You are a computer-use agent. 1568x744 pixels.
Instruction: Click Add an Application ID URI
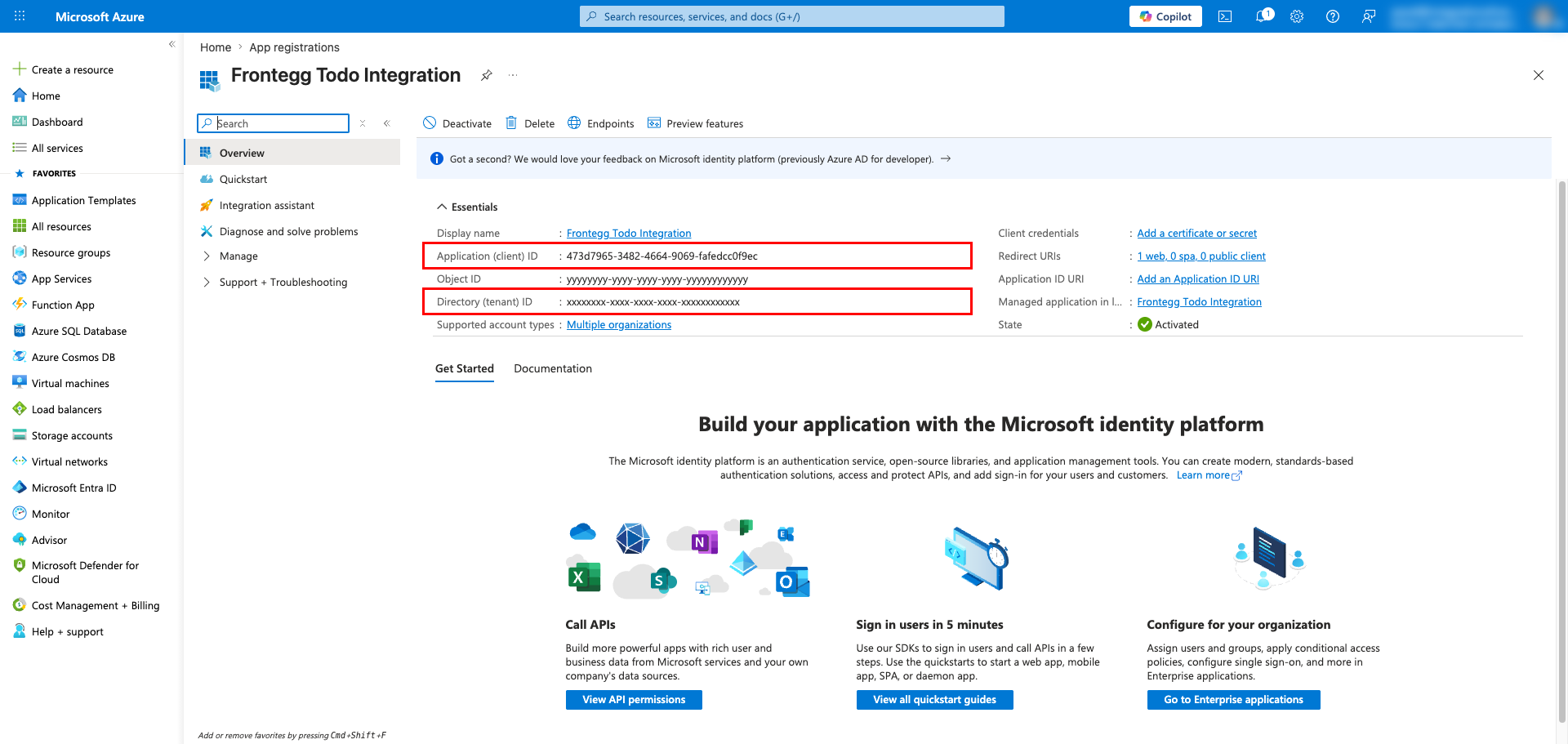pos(1198,278)
